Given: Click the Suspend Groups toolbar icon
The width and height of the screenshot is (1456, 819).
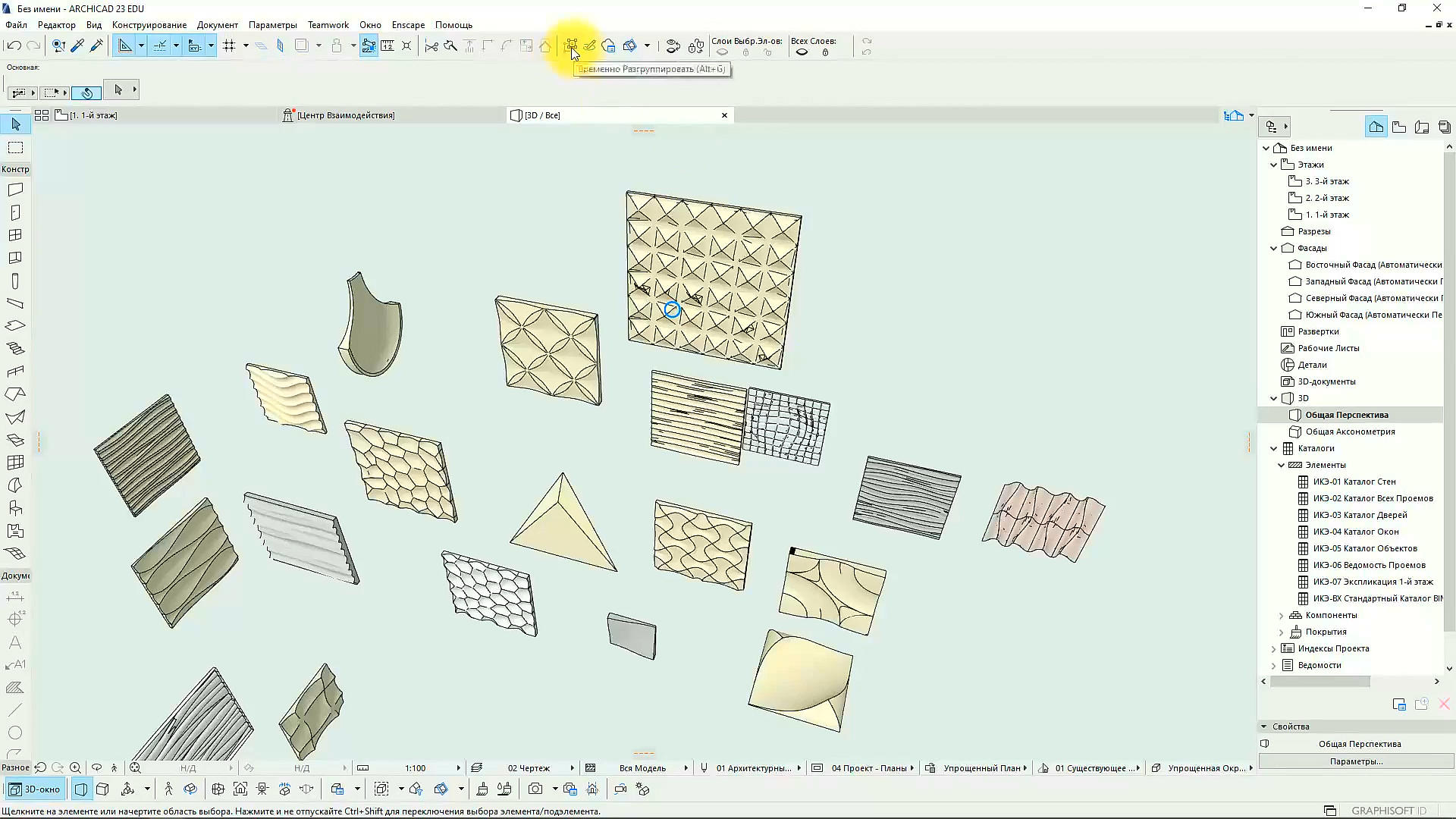Looking at the screenshot, I should 571,46.
